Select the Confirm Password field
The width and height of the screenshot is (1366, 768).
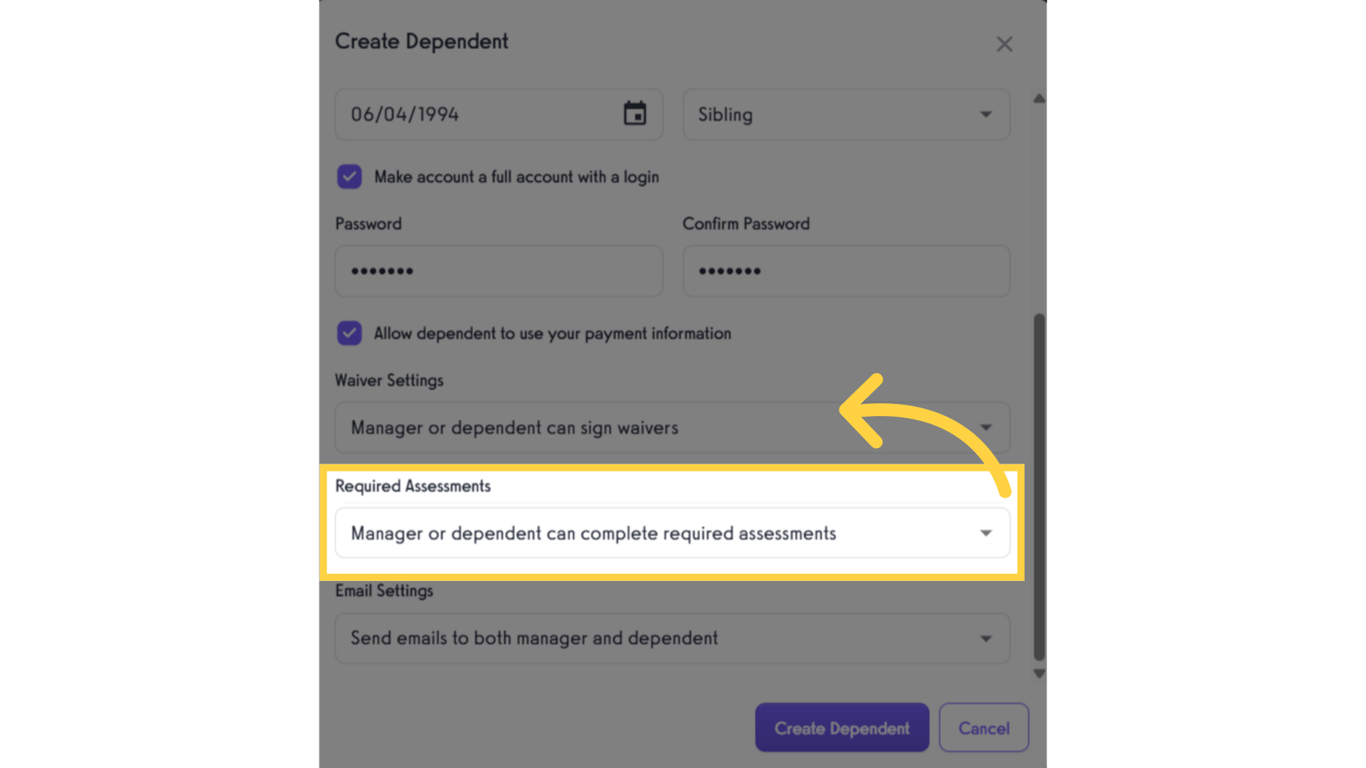click(846, 271)
